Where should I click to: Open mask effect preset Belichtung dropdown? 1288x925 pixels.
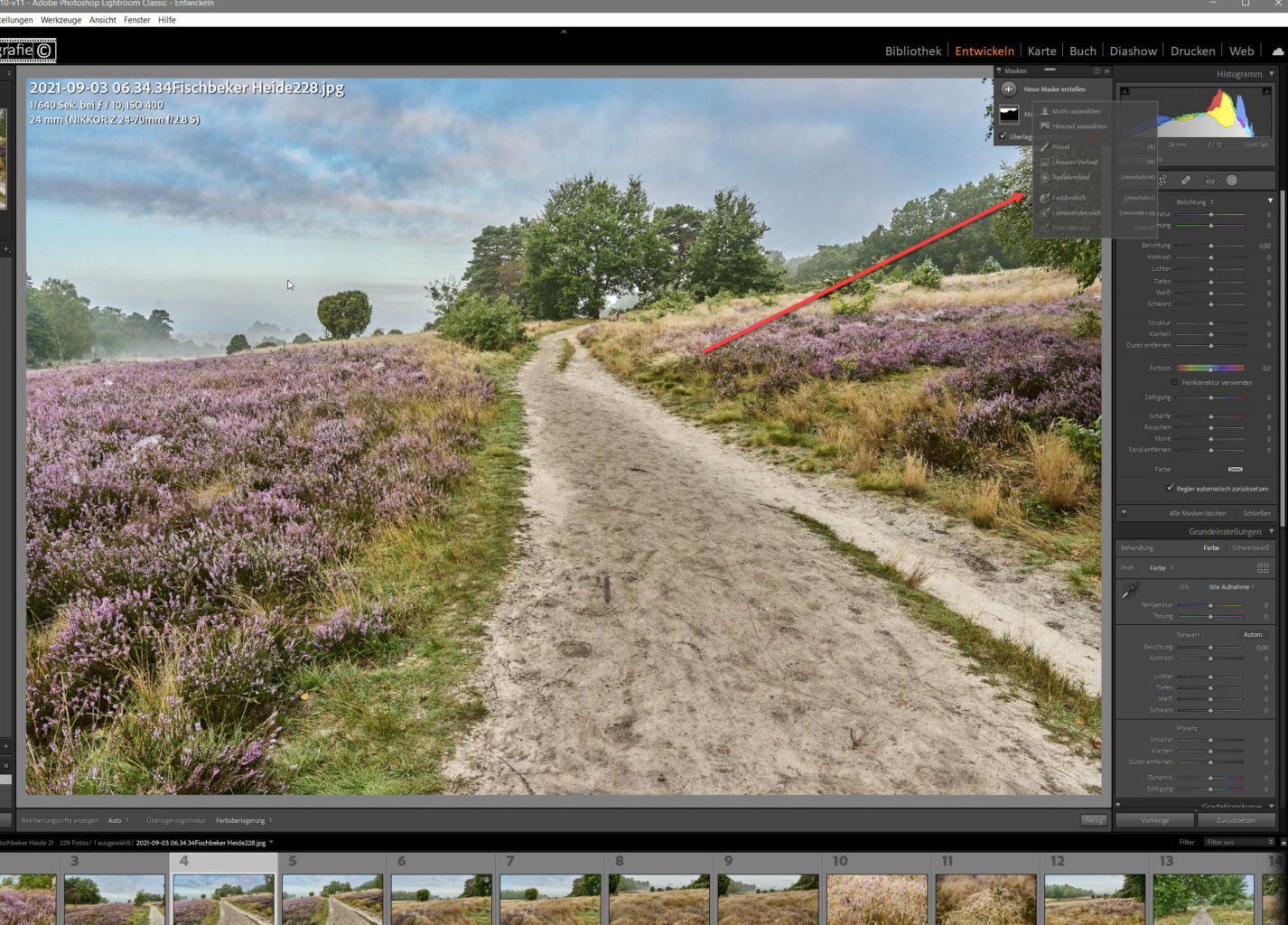(x=1195, y=201)
